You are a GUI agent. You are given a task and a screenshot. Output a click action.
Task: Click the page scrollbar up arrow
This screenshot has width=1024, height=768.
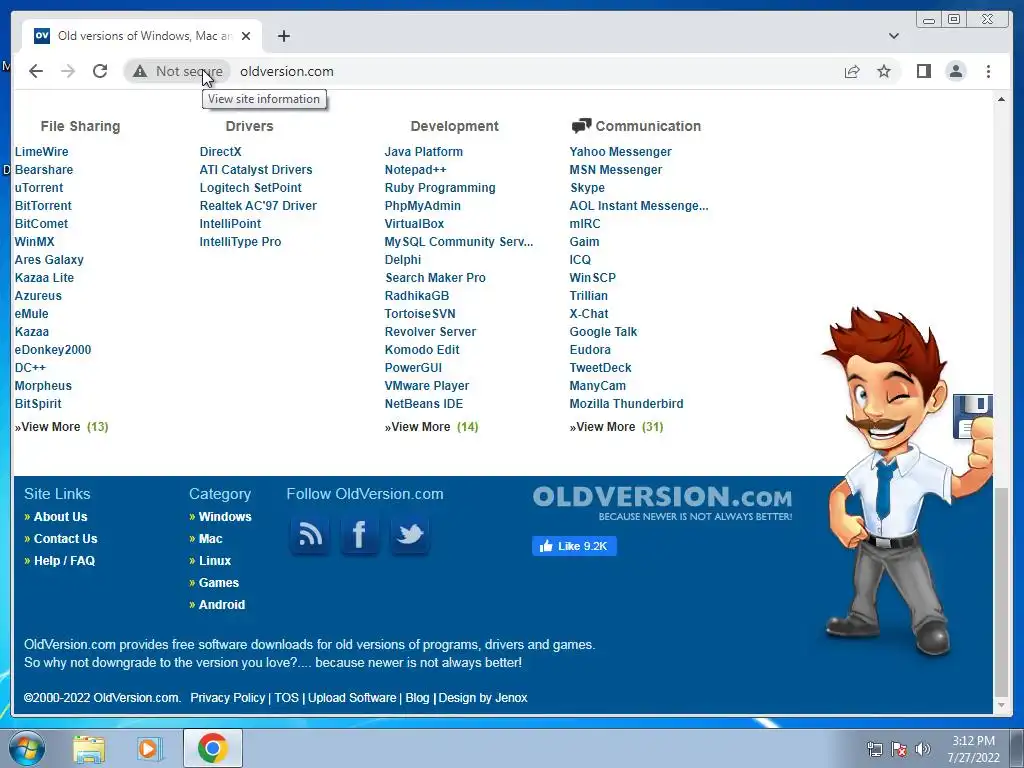[x=1000, y=99]
